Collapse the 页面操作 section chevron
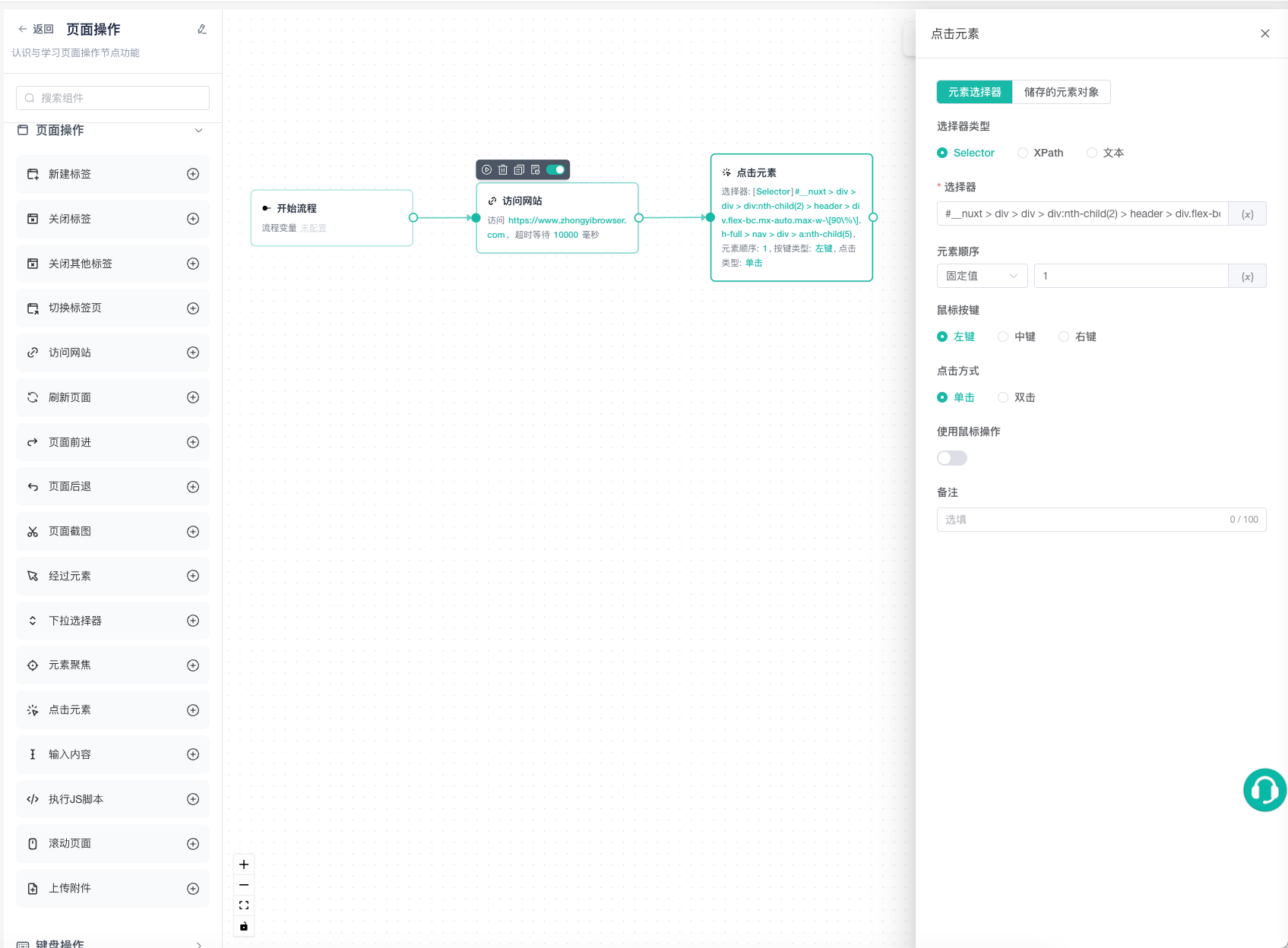Viewport: 1288px width, 948px height. tap(198, 131)
